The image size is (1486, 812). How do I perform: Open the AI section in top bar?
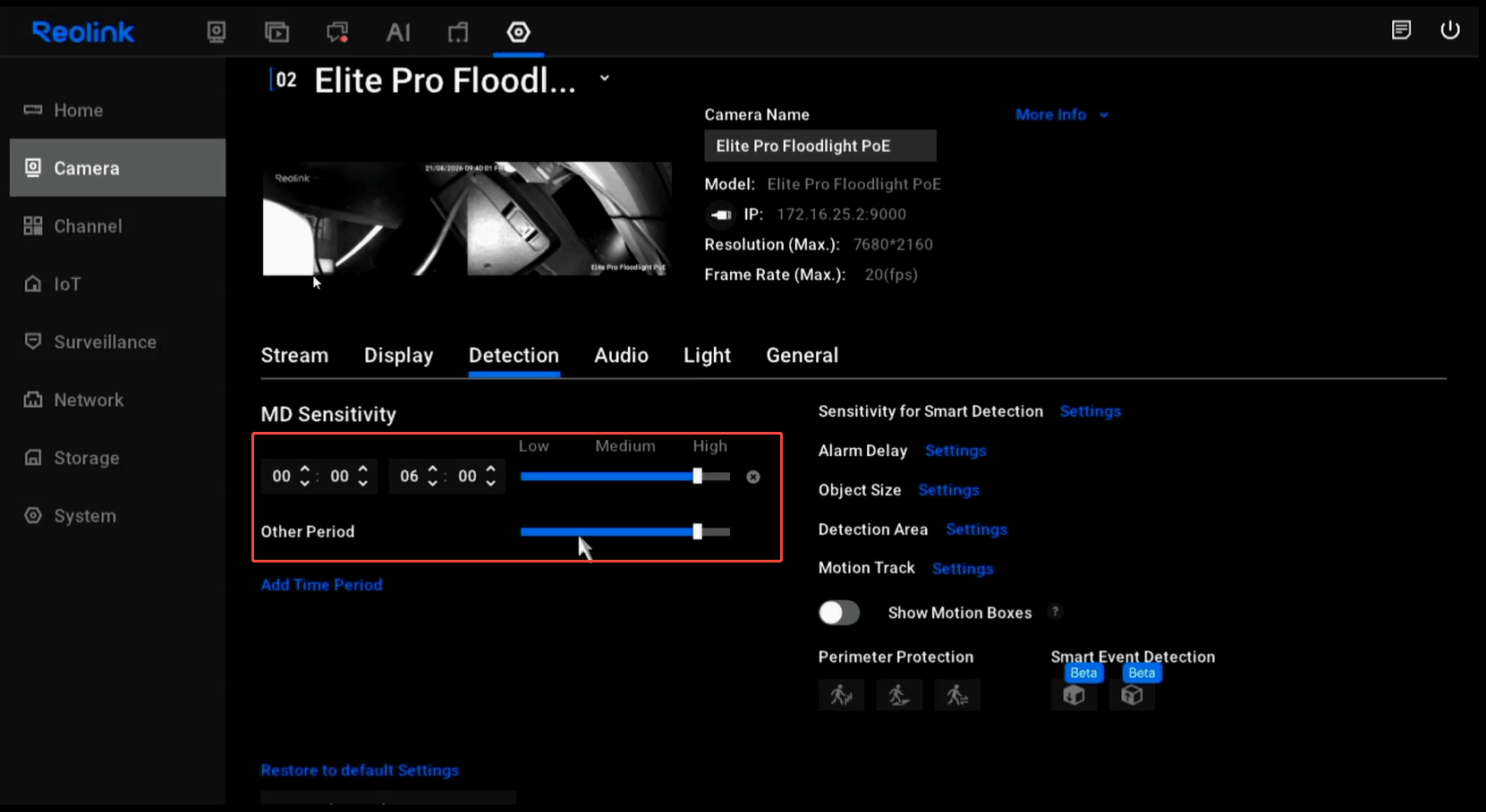pyautogui.click(x=398, y=32)
